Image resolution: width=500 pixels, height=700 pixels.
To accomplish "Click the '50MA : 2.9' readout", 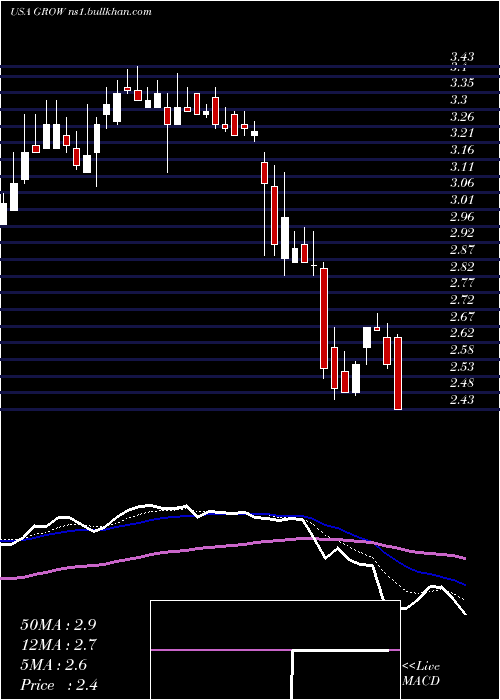I will point(58,625).
